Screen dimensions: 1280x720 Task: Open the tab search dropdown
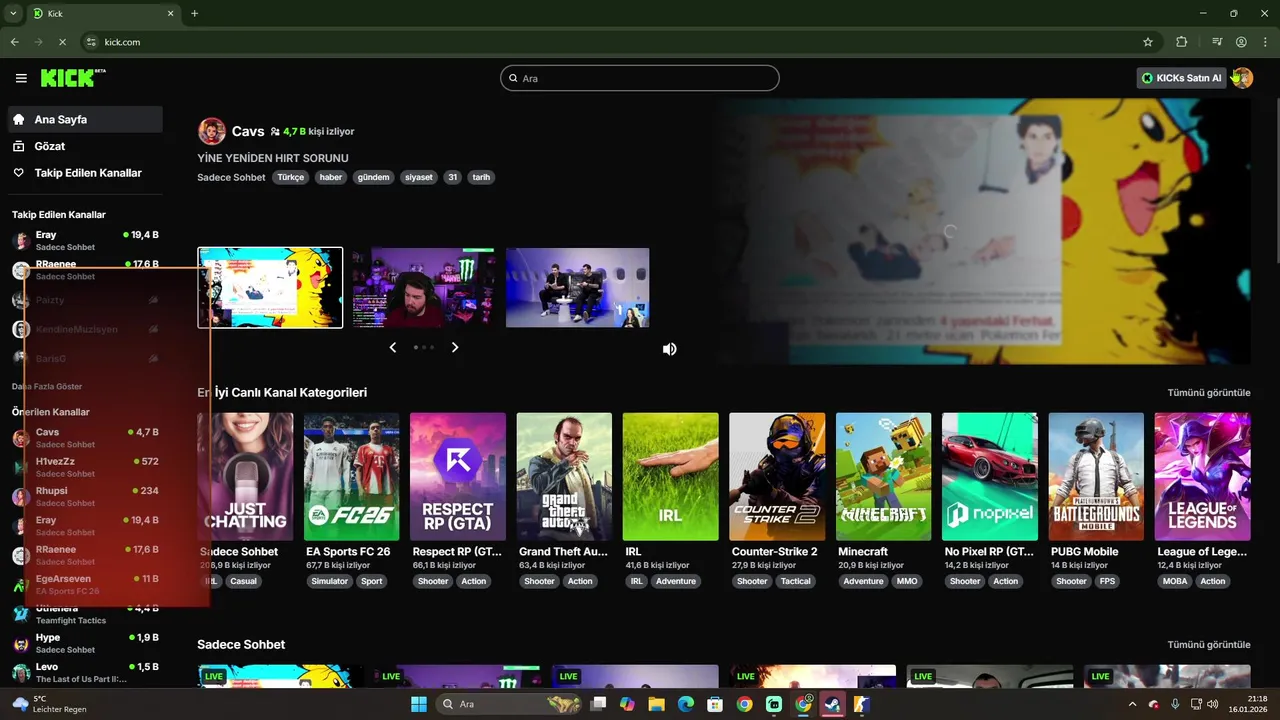[x=13, y=13]
